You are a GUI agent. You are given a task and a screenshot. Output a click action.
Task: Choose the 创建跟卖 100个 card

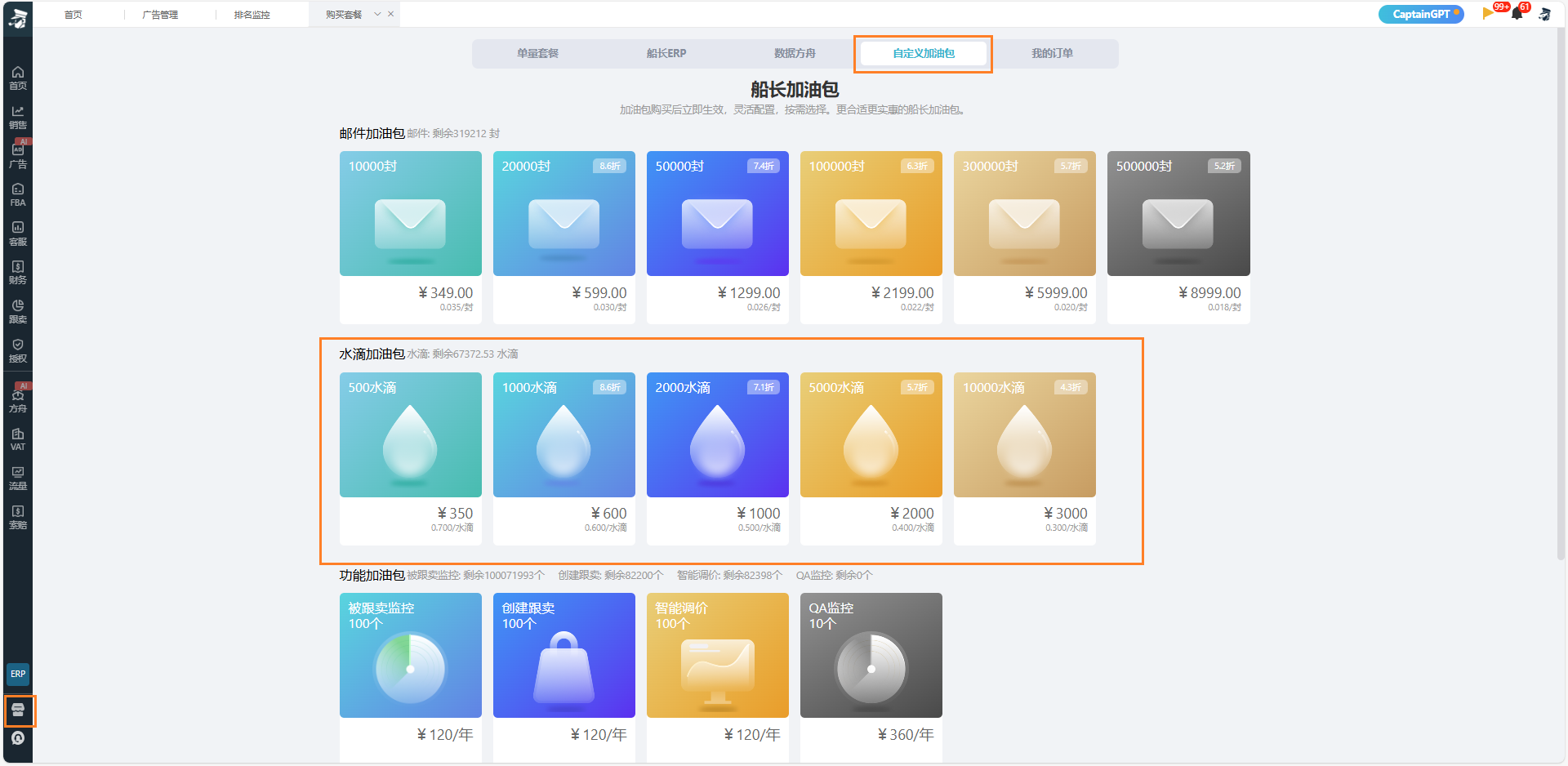point(564,677)
